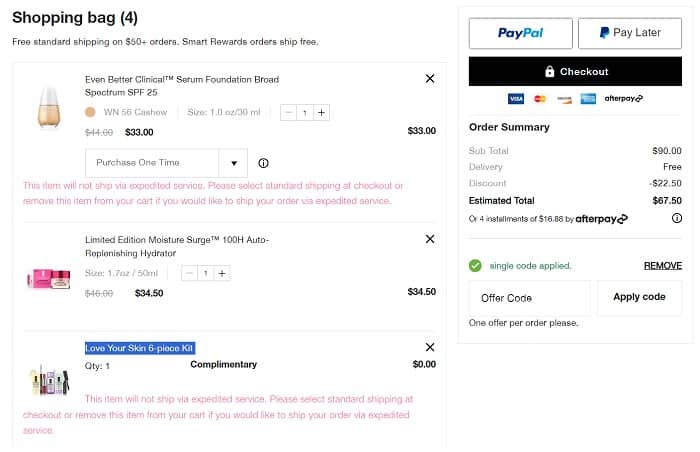Click the info icon beside Purchase One Time

(x=263, y=163)
